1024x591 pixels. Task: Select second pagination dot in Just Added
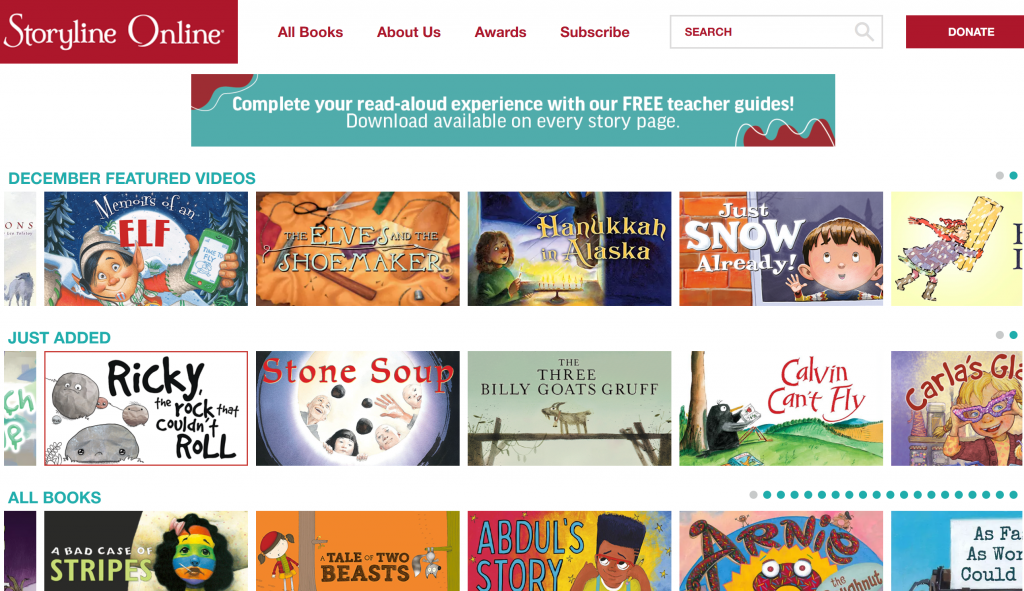coord(1013,335)
